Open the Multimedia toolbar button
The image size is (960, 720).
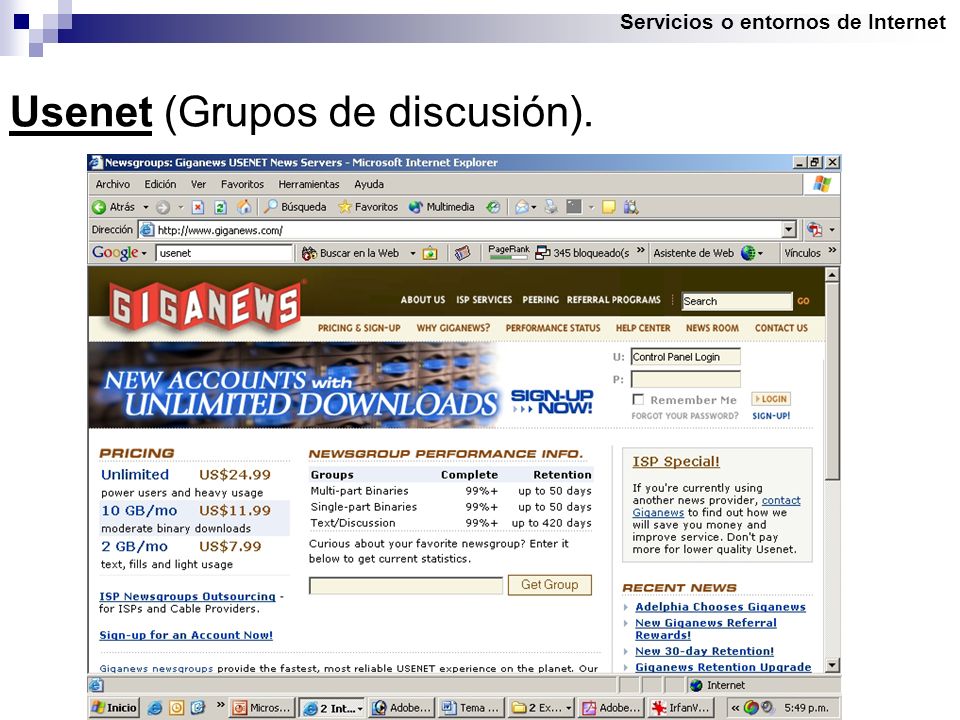442,207
